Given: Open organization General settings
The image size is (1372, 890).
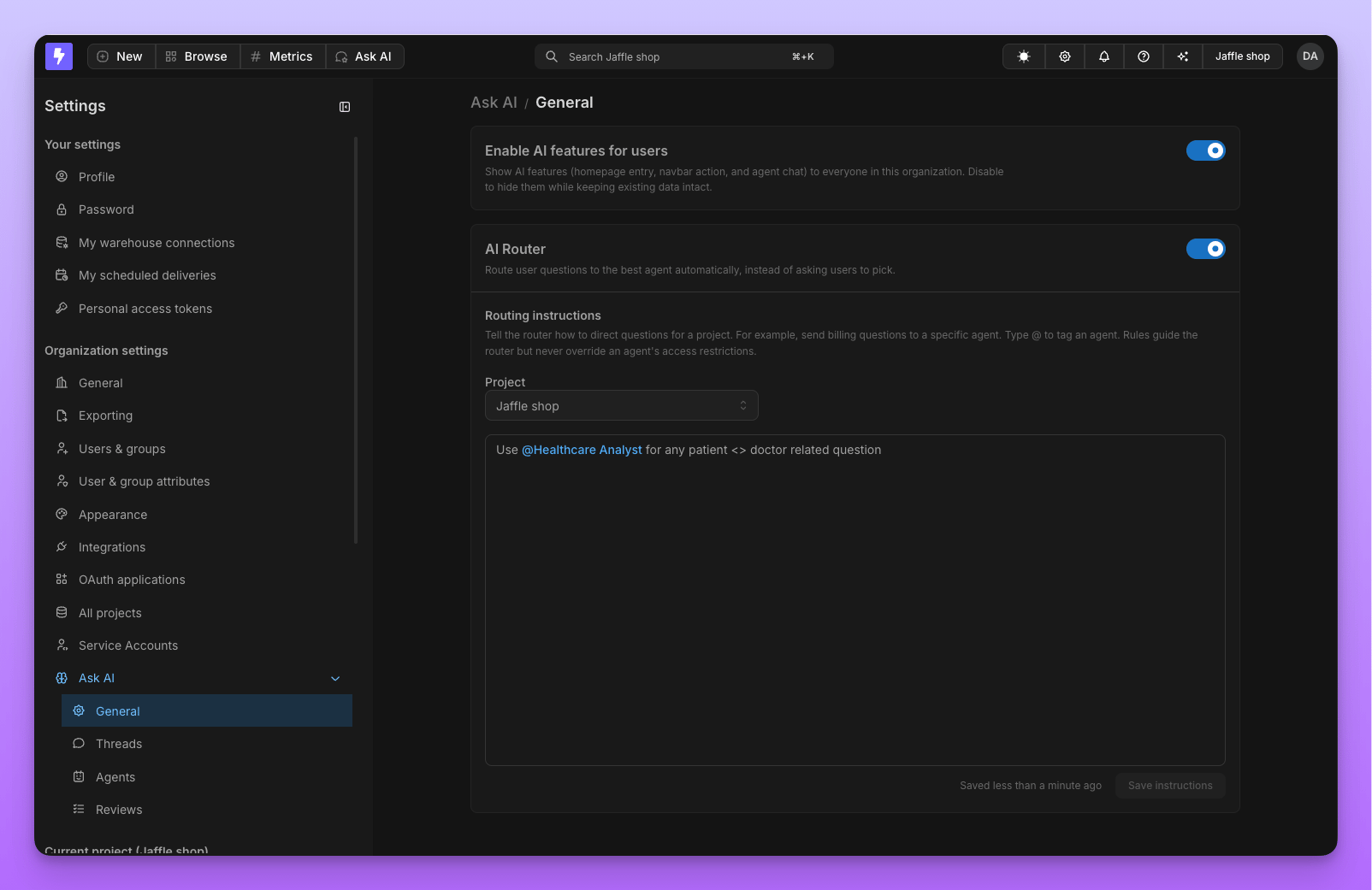Looking at the screenshot, I should [198, 383].
